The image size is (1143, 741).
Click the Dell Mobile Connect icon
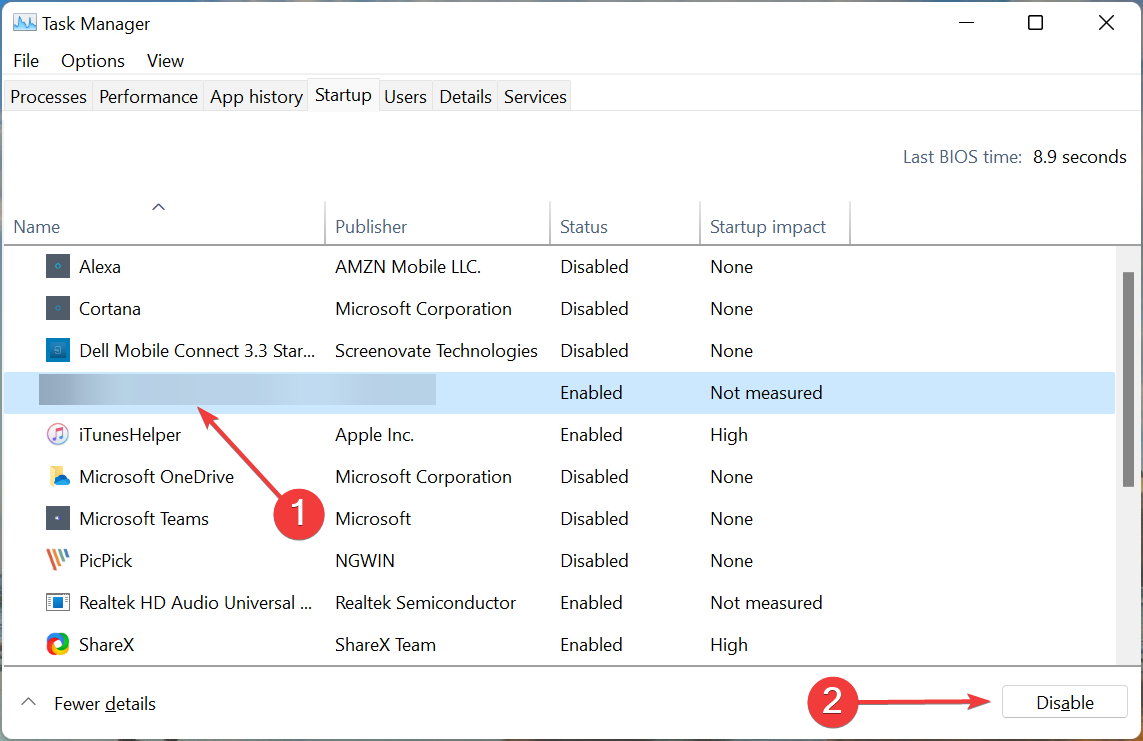tap(58, 350)
